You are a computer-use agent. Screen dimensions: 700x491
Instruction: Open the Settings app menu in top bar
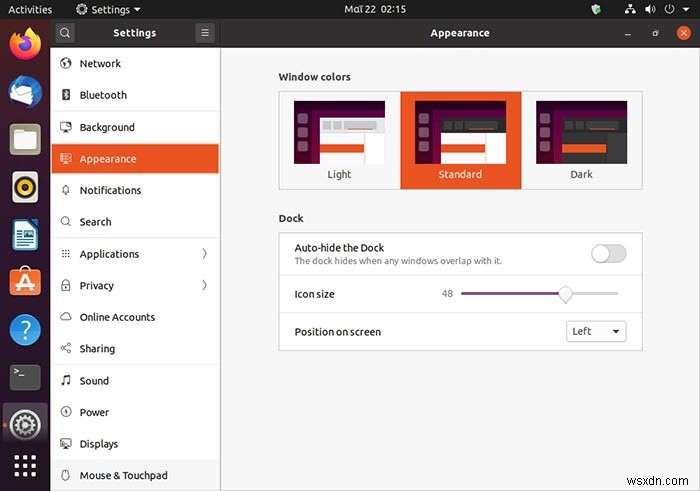(108, 9)
